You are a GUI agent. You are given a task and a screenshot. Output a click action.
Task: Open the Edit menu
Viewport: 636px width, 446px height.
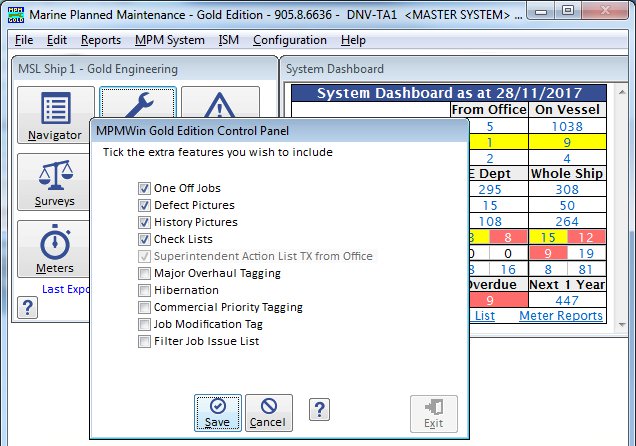coord(57,40)
